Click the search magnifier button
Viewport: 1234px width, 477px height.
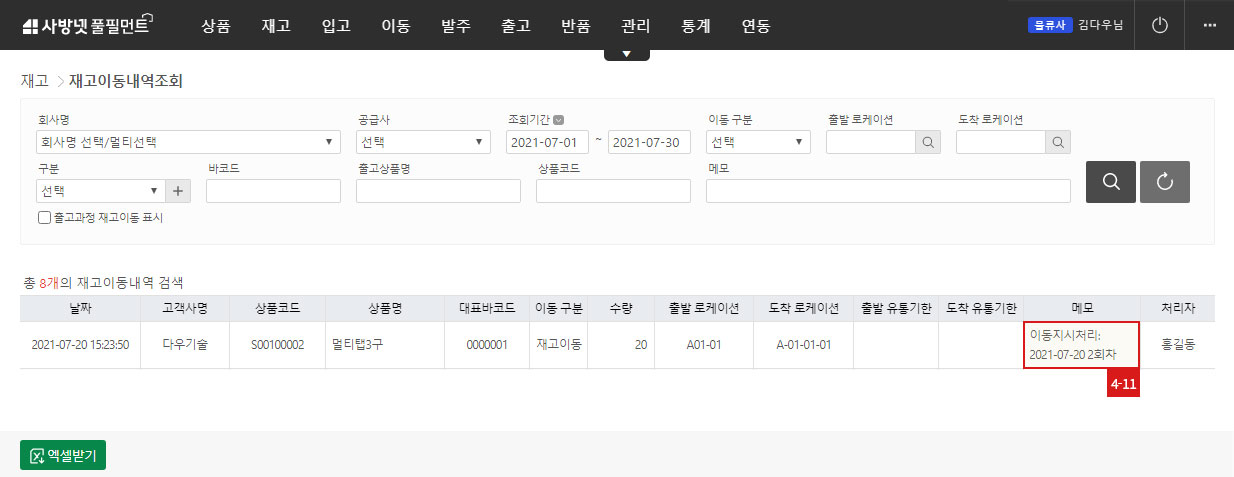coord(1110,182)
